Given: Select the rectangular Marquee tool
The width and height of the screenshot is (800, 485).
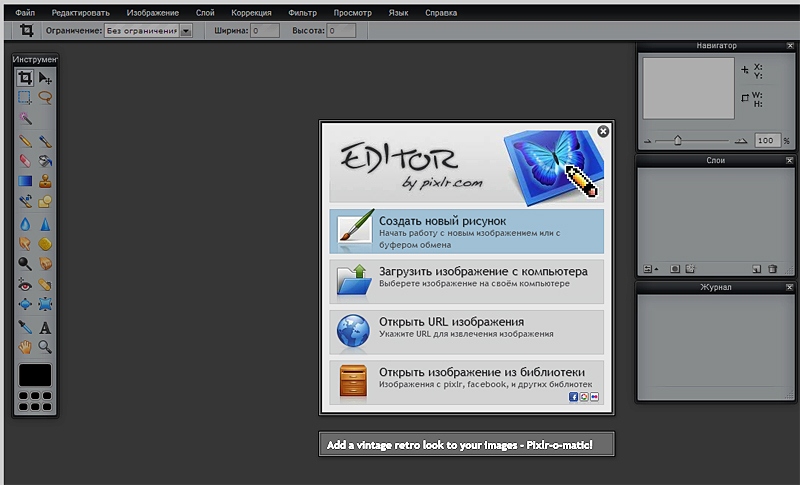Looking at the screenshot, I should point(24,97).
